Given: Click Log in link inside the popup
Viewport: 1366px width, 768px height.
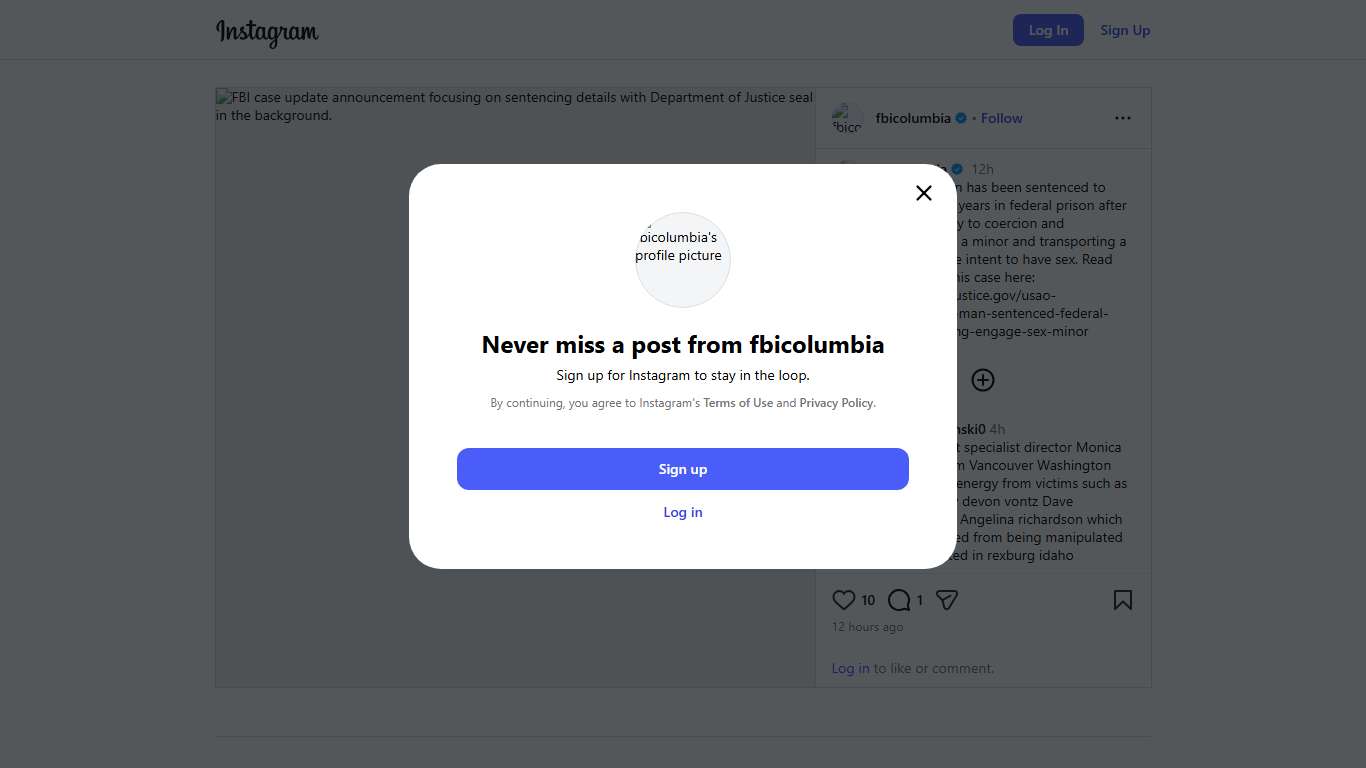Looking at the screenshot, I should click(x=683, y=512).
